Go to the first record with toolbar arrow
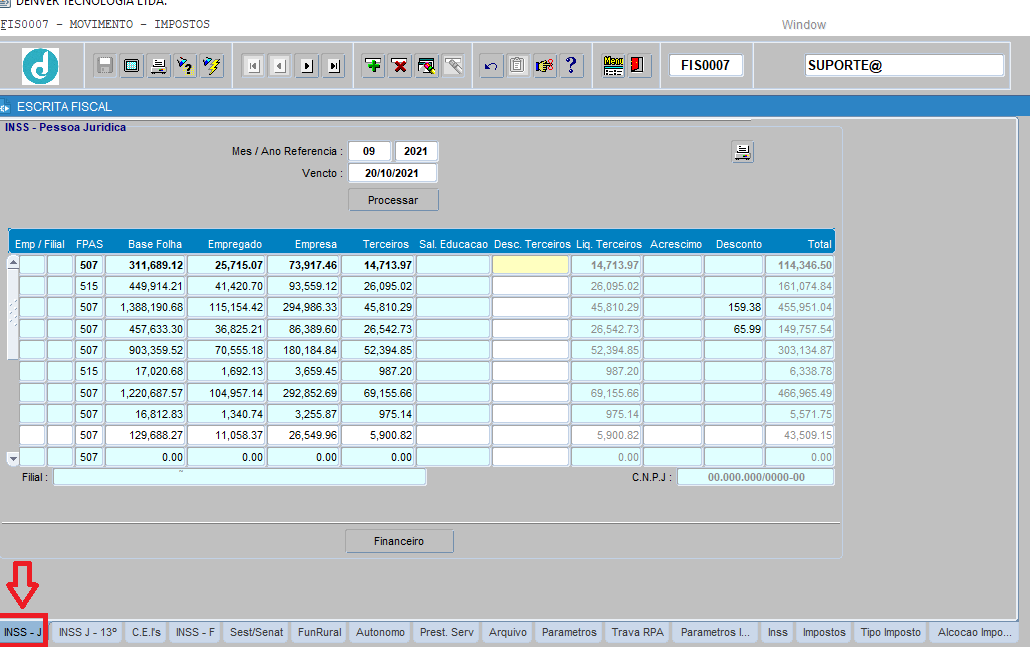The image size is (1030, 647). 254,66
